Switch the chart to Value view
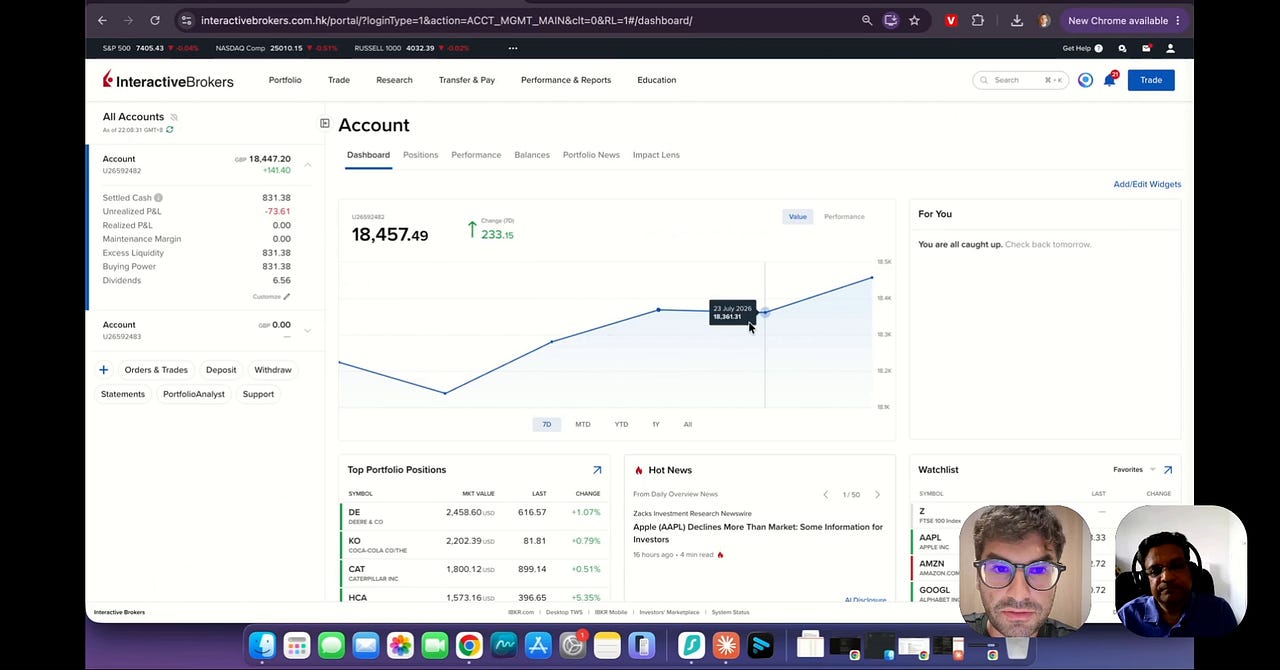 point(797,216)
